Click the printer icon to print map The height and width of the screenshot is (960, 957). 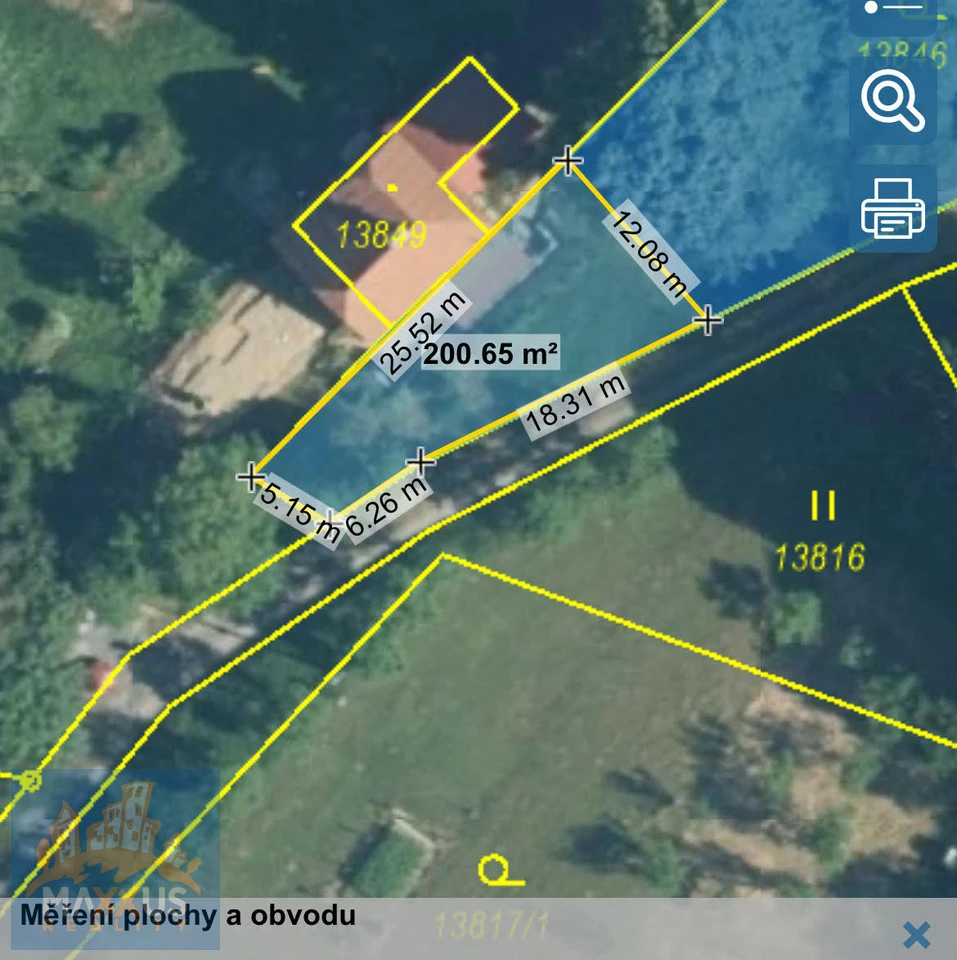click(892, 209)
